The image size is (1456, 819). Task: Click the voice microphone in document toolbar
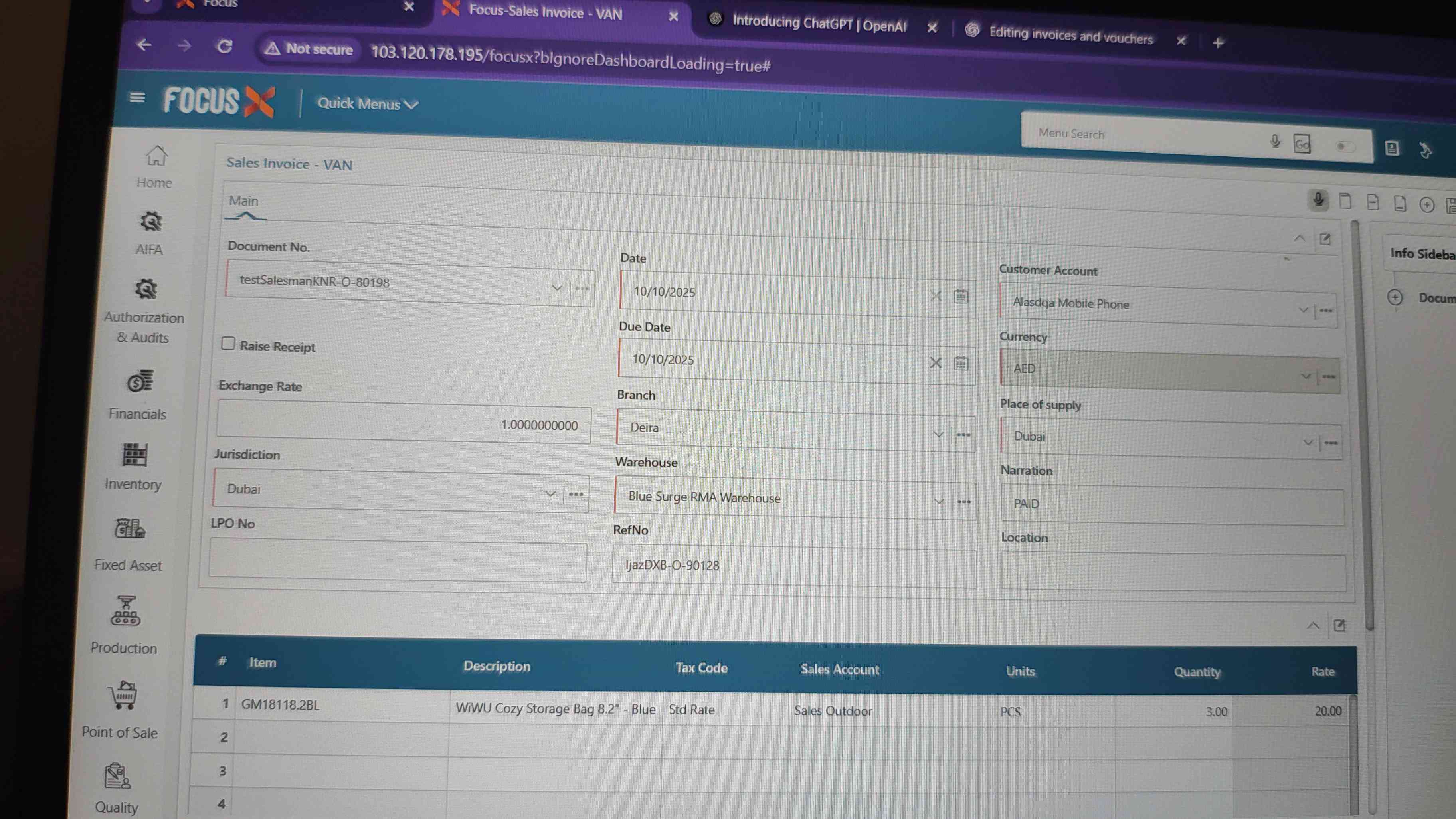click(1318, 200)
